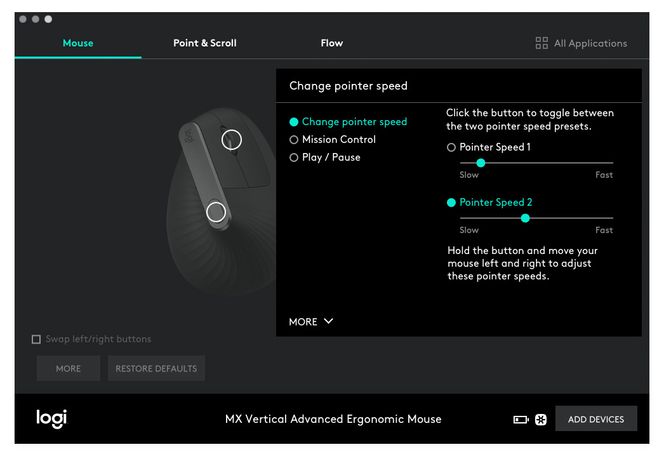Click the Pointer Speed 1 slider handle
The width and height of the screenshot is (664, 461).
[x=480, y=163]
